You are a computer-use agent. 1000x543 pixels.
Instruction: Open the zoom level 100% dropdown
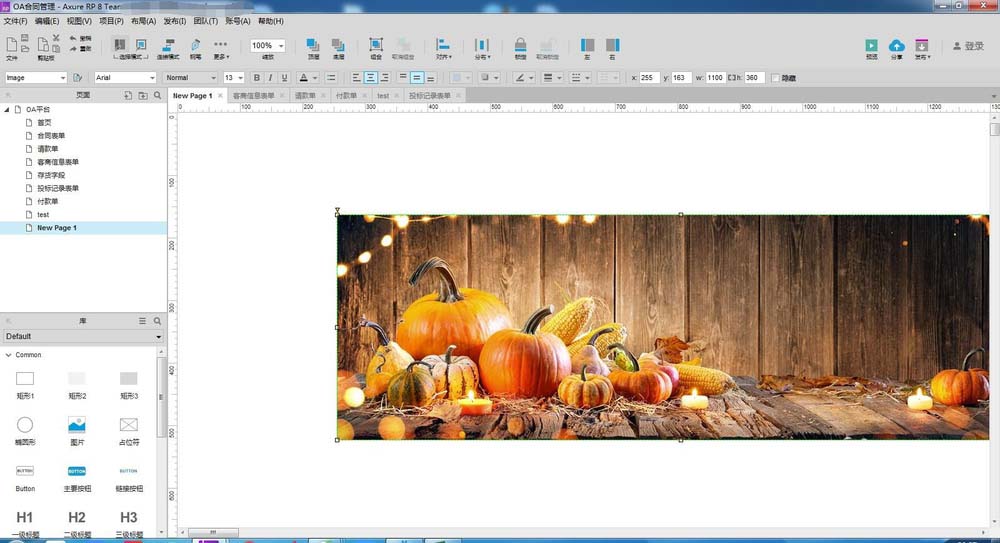267,46
